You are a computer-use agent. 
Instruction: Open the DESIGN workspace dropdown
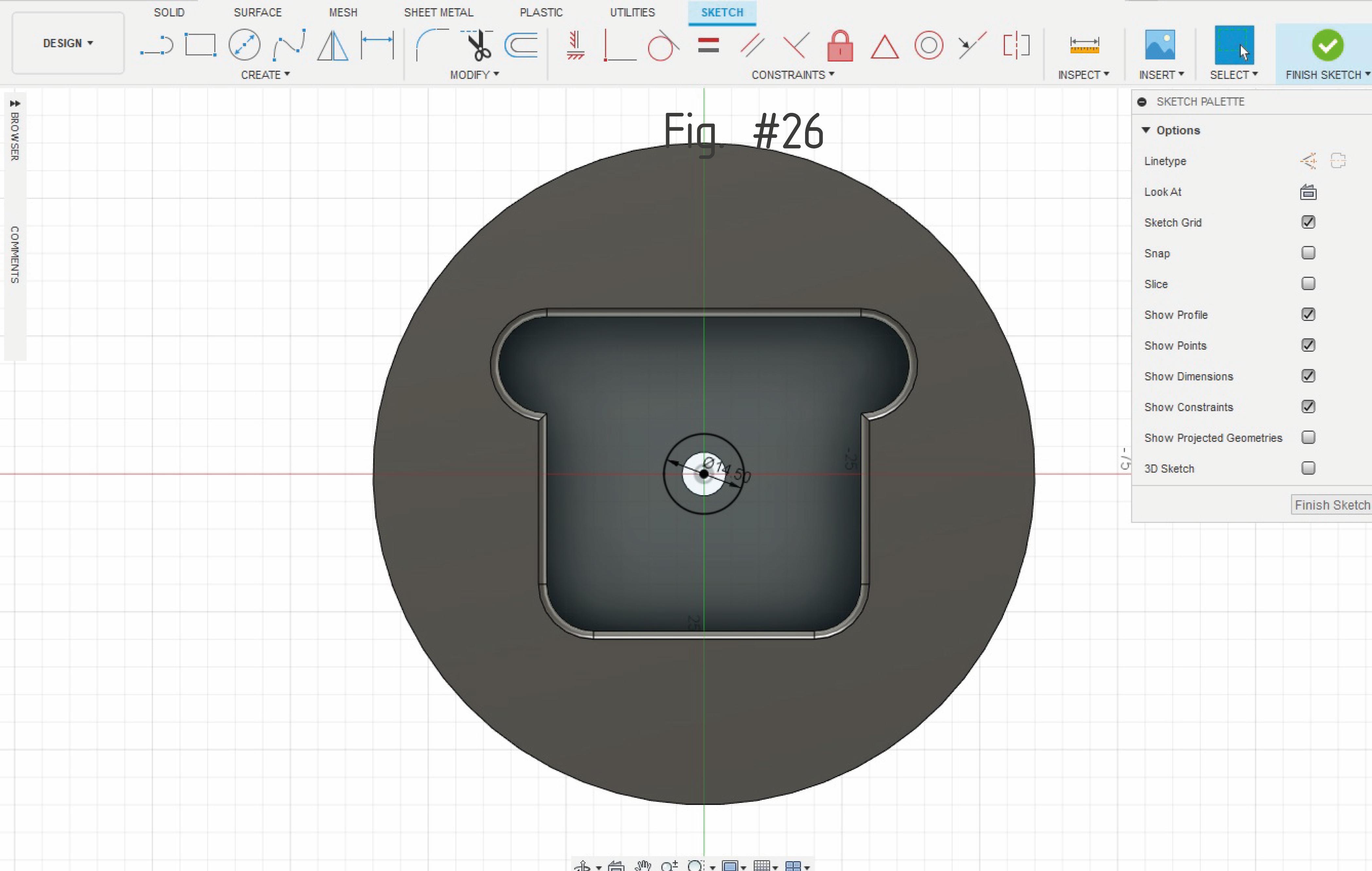pos(68,43)
